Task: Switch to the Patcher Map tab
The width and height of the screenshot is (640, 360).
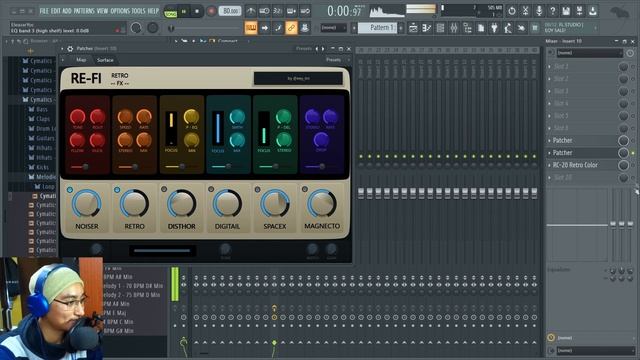Action: pyautogui.click(x=81, y=60)
